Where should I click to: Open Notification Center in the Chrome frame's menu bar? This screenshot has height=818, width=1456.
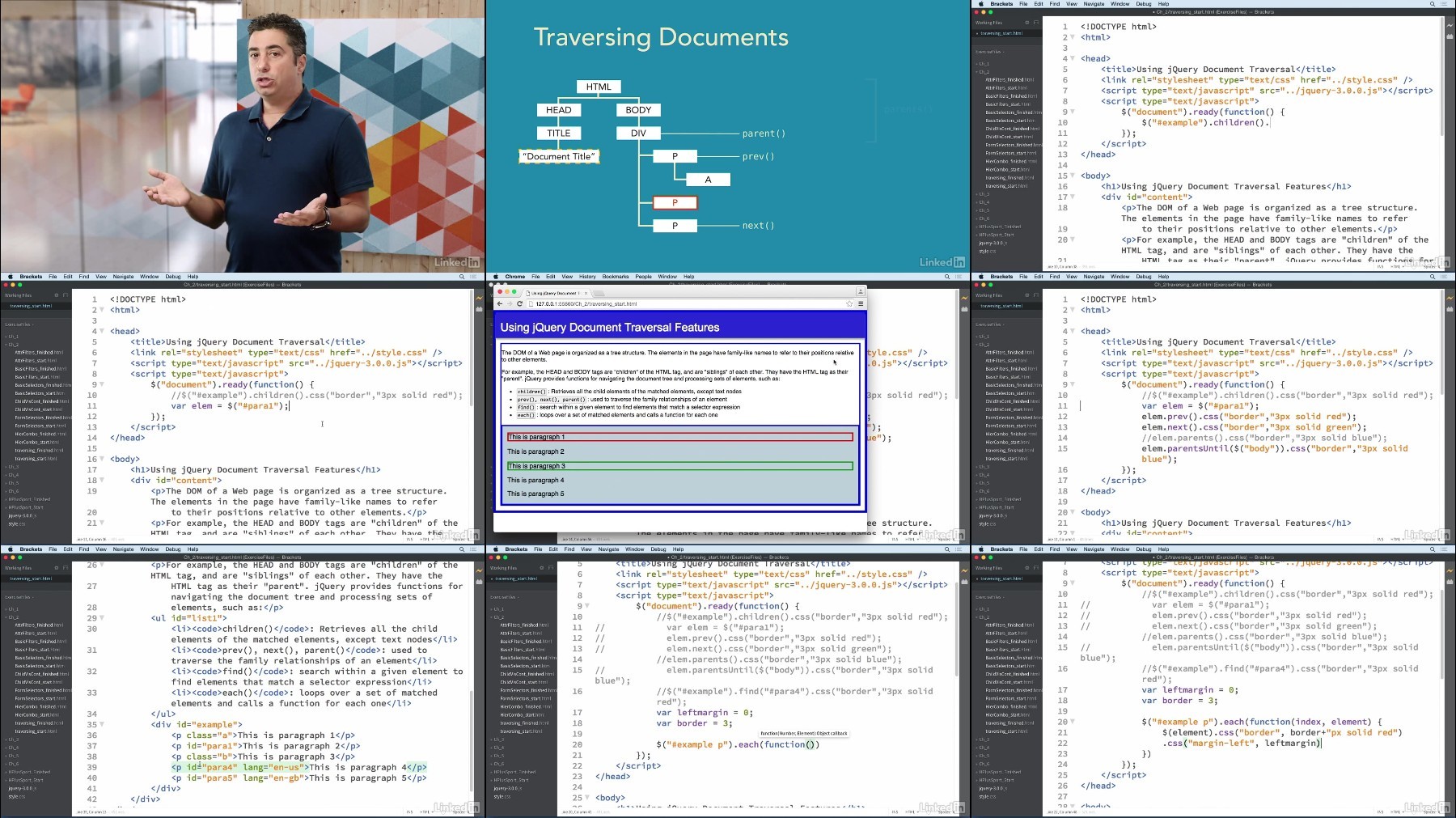click(x=960, y=277)
